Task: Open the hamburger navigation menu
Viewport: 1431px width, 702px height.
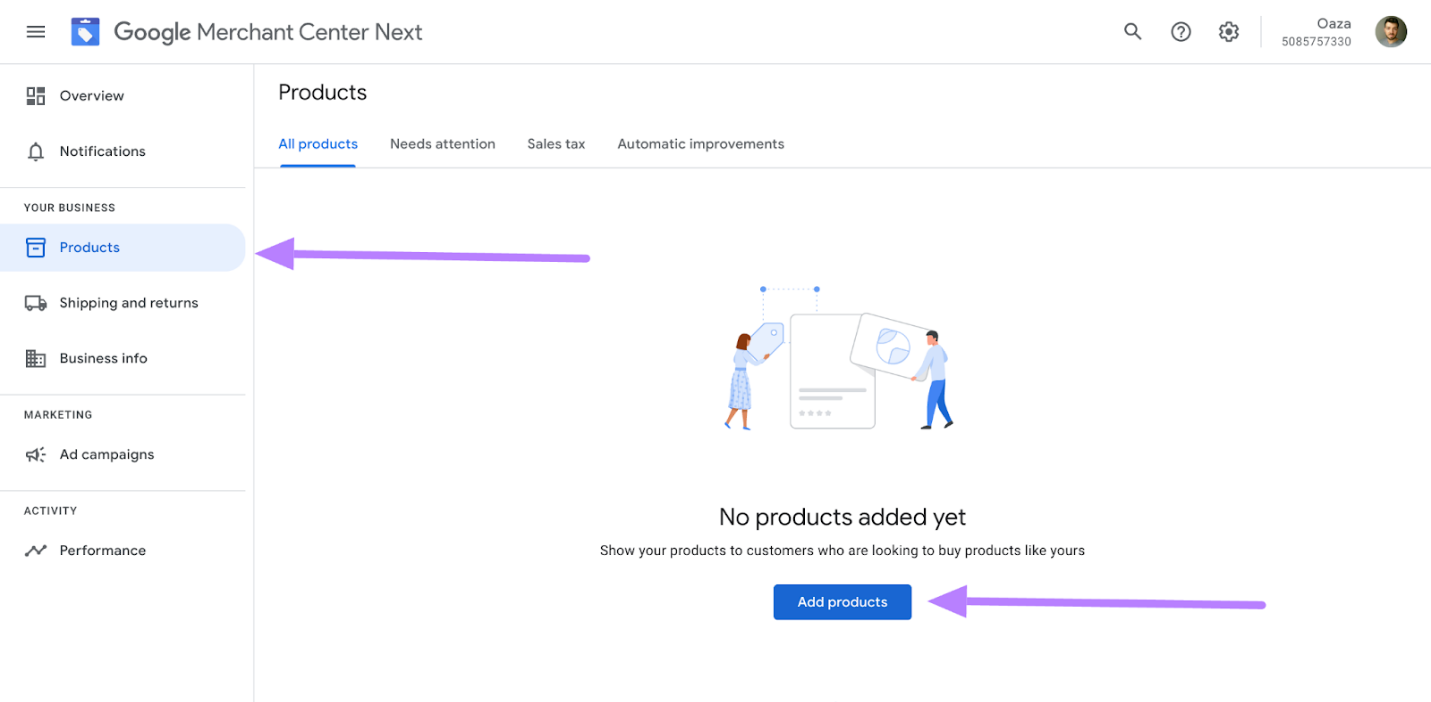Action: click(x=35, y=31)
